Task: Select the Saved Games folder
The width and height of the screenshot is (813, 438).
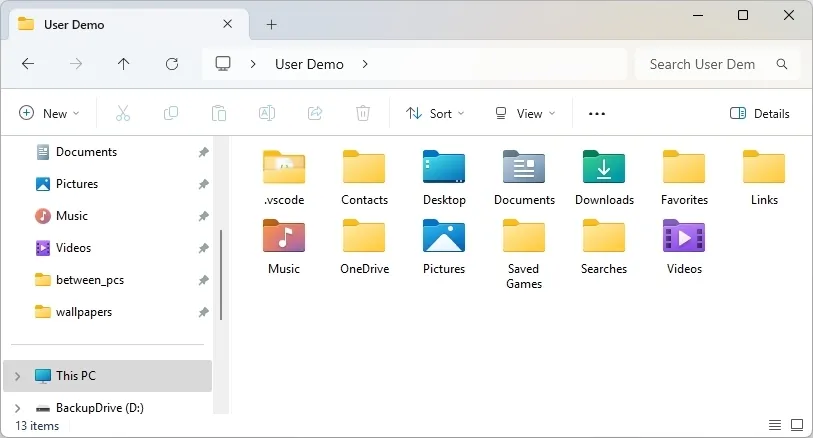Action: tap(524, 254)
